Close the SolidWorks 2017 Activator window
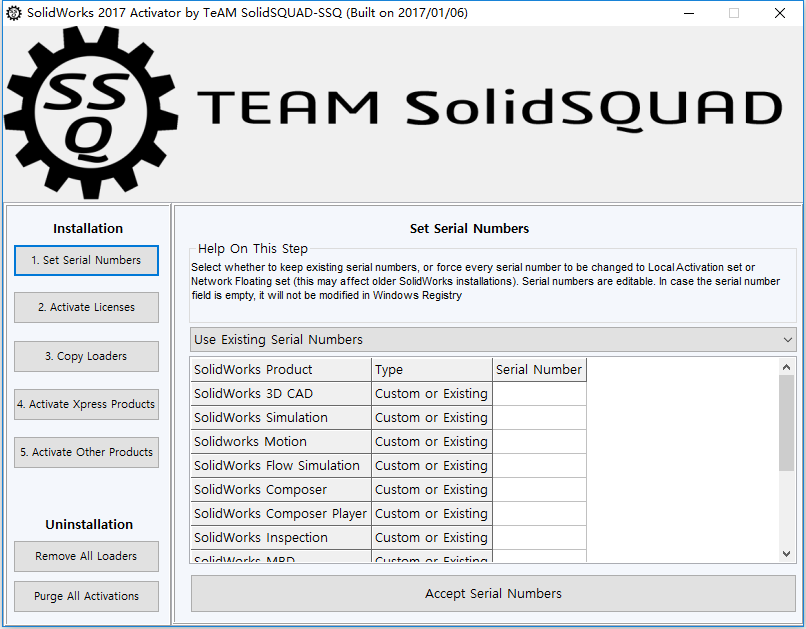The height and width of the screenshot is (629, 806). [x=779, y=13]
